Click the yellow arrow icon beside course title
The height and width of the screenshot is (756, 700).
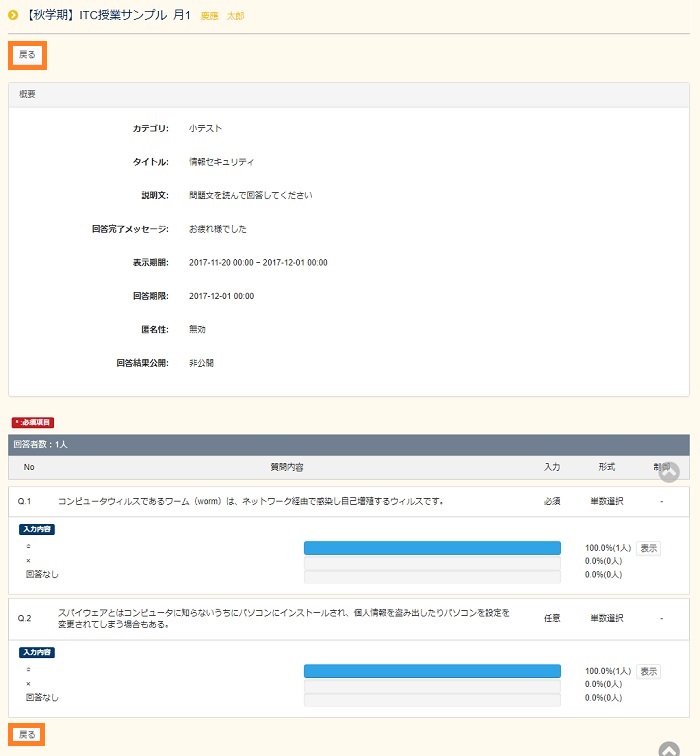[x=13, y=15]
